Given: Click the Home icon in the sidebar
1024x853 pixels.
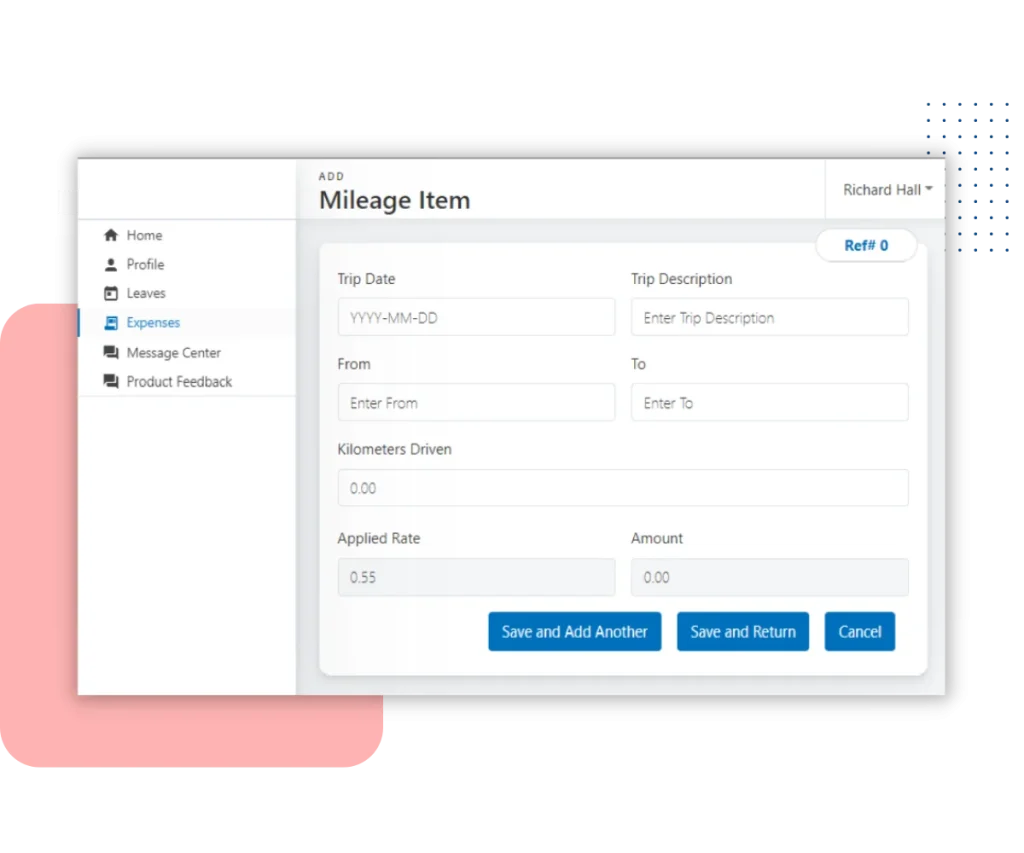Looking at the screenshot, I should pyautogui.click(x=110, y=235).
